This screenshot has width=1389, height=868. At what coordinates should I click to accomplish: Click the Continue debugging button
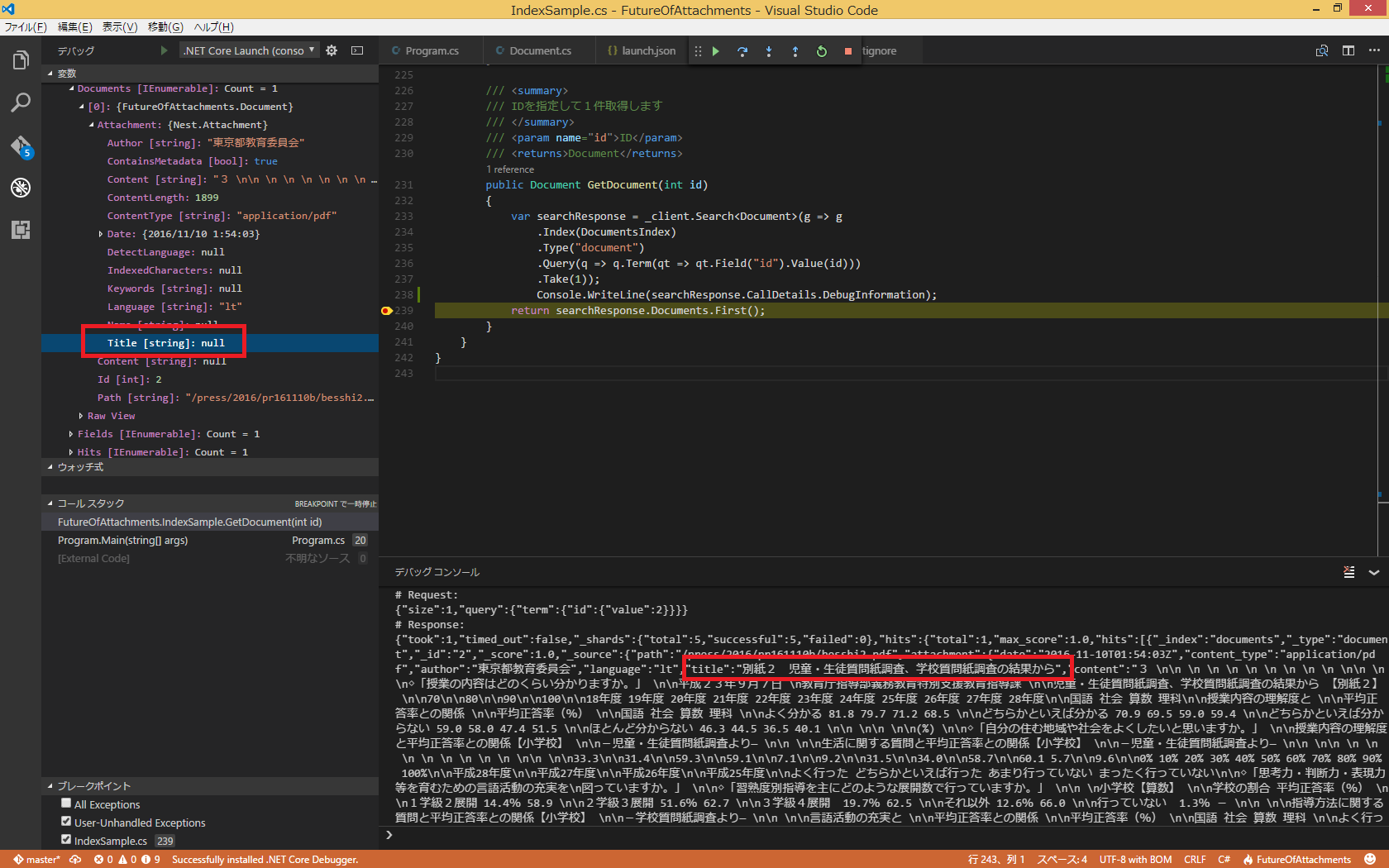tap(716, 51)
